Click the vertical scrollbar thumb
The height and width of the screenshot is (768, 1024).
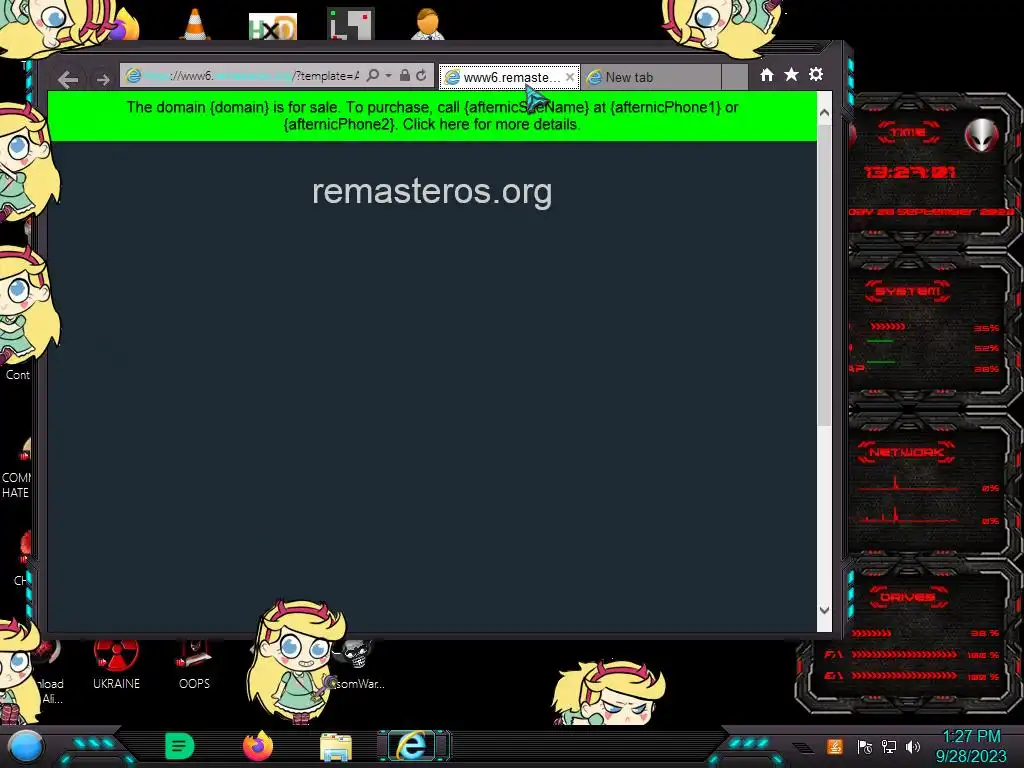(824, 274)
